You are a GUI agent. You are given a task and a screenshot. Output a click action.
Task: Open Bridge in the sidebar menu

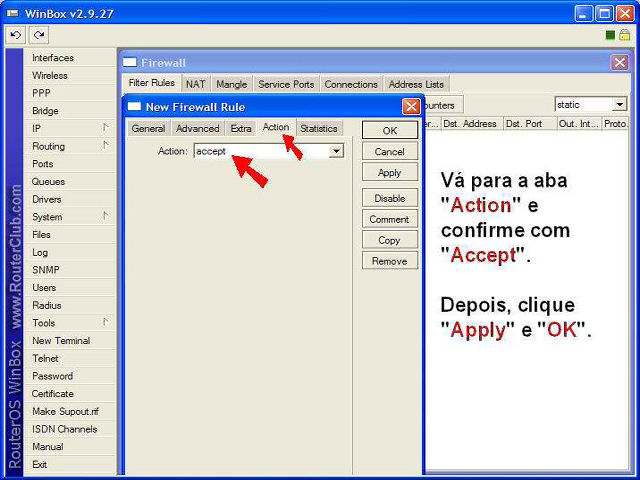pyautogui.click(x=70, y=111)
